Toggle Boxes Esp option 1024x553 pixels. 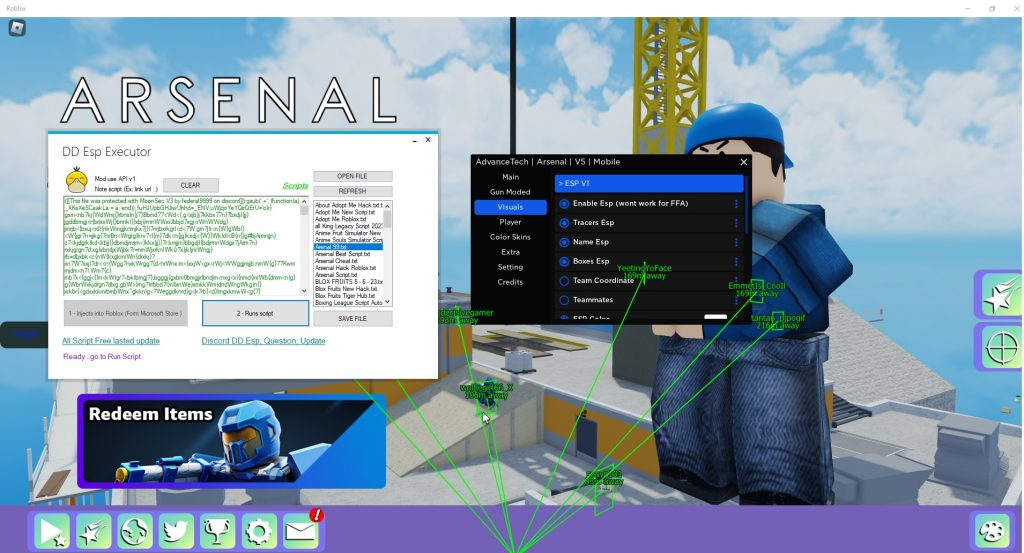(564, 262)
